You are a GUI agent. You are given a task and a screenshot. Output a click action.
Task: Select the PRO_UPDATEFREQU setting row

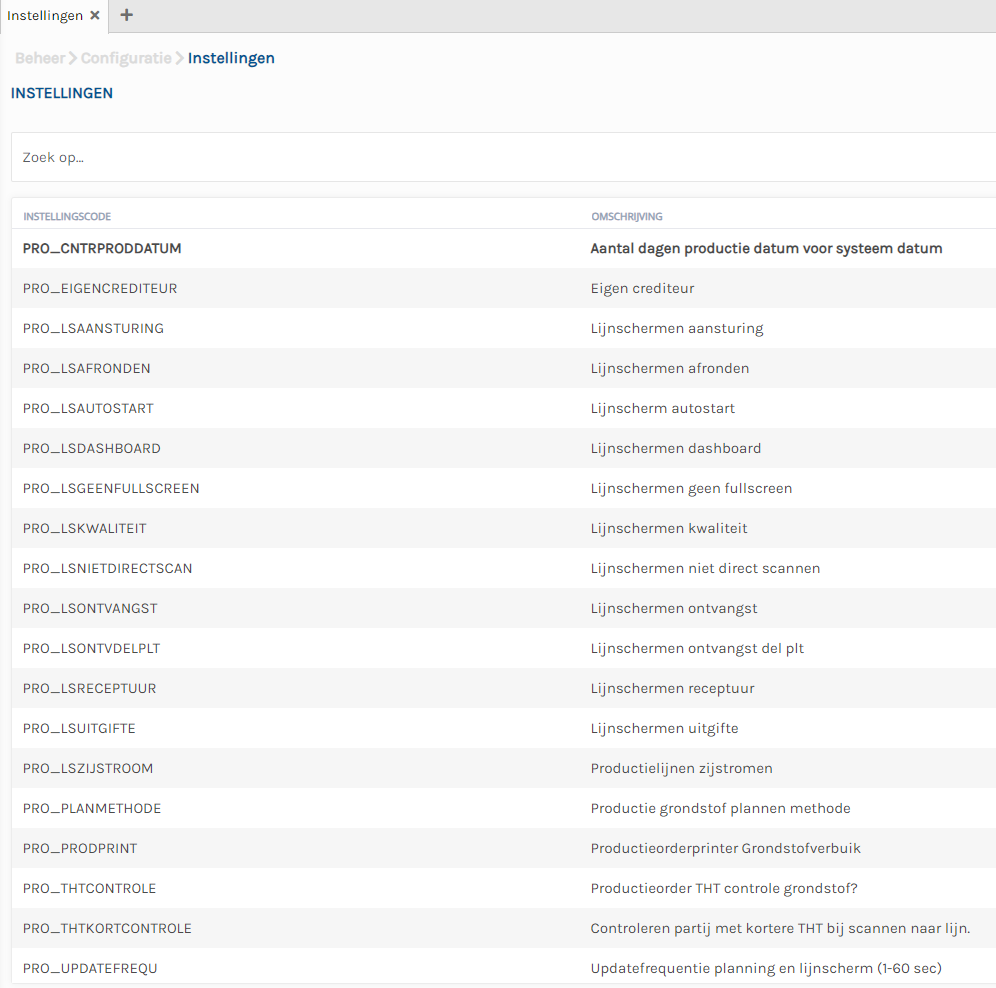point(90,968)
